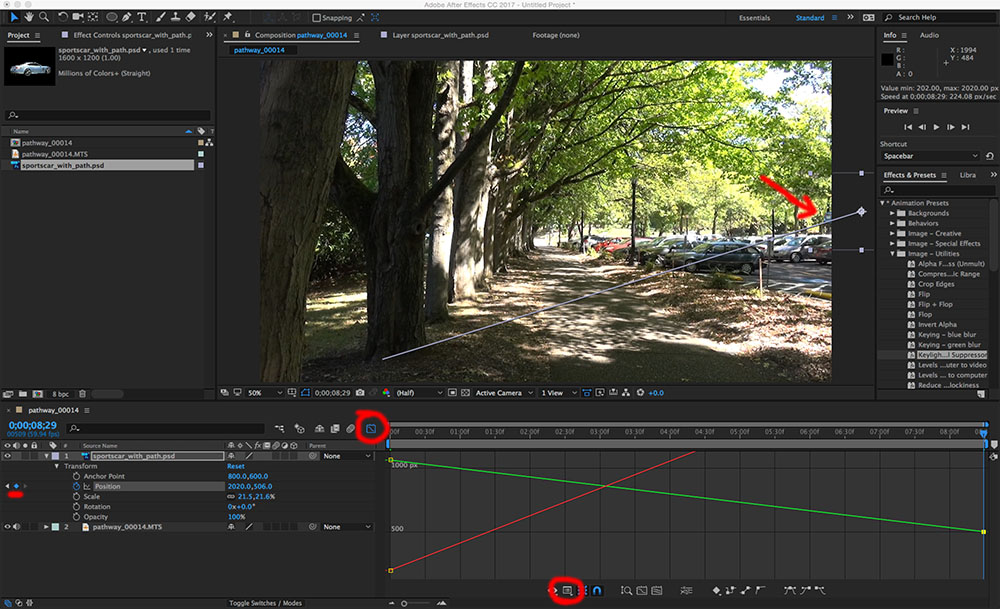Viewport: 1000px width, 609px height.
Task: Open the Graph Editor toggle button
Action: [370, 428]
